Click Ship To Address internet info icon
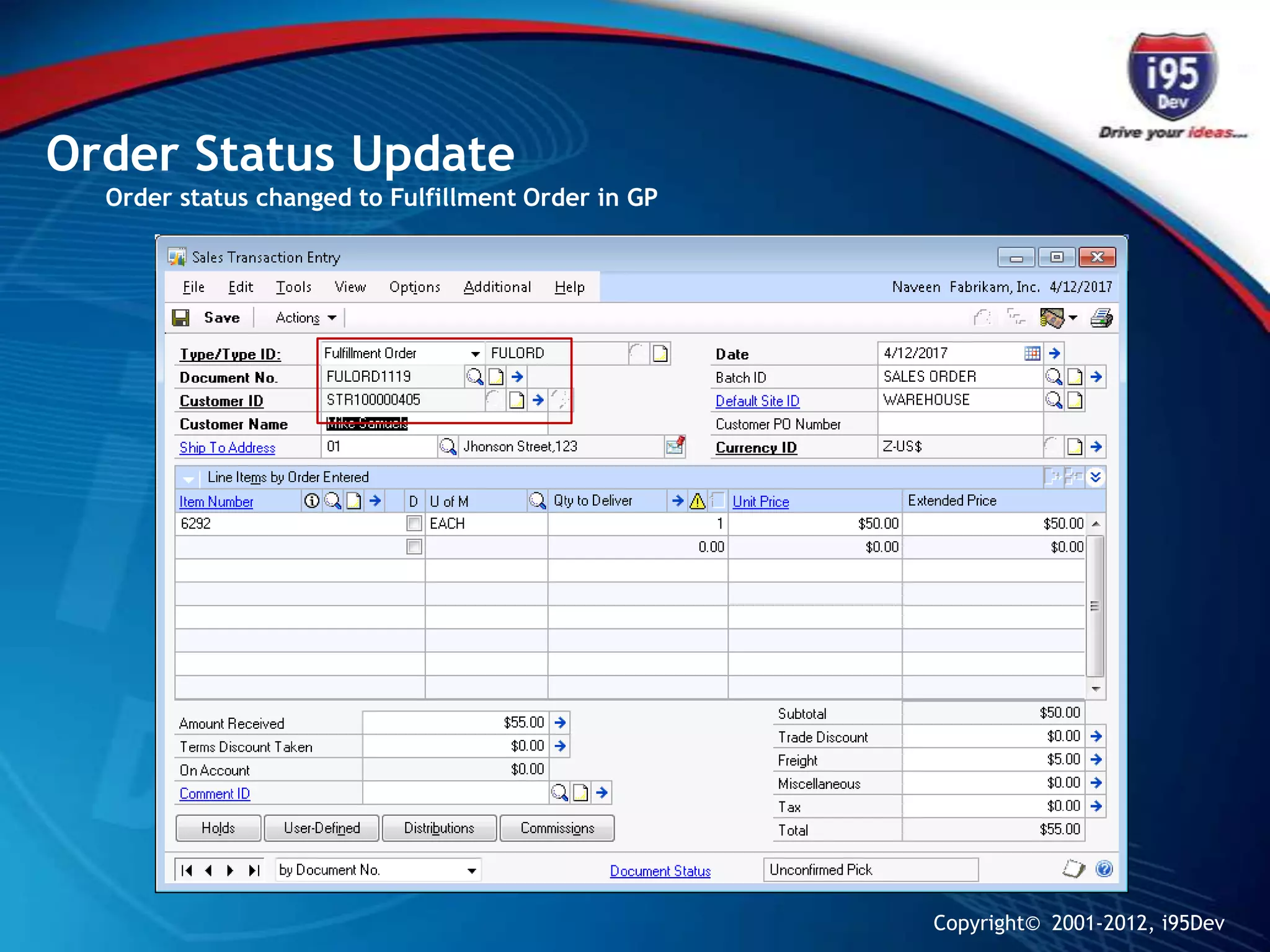This screenshot has width=1270, height=952. 675,445
